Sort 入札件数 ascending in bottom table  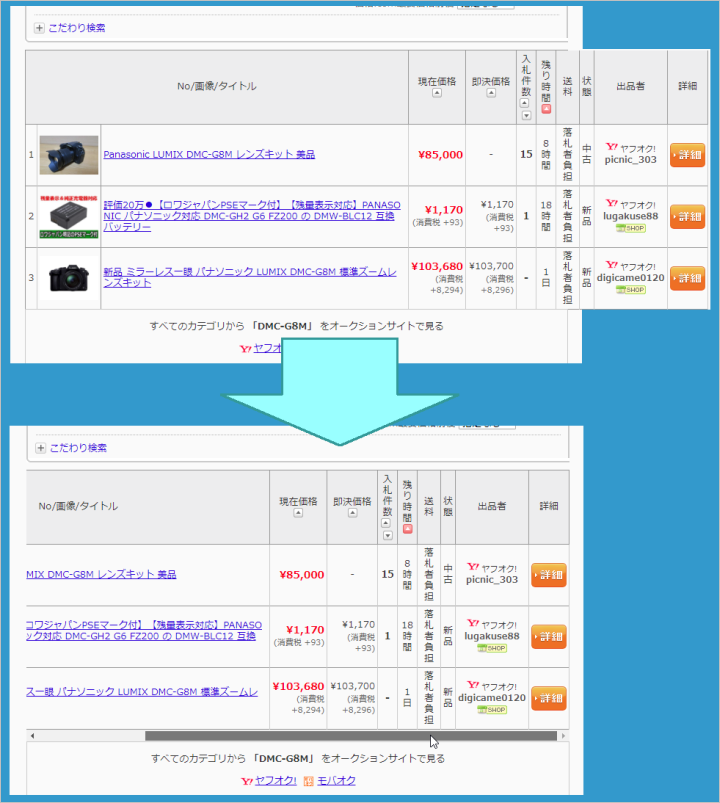coord(386,523)
